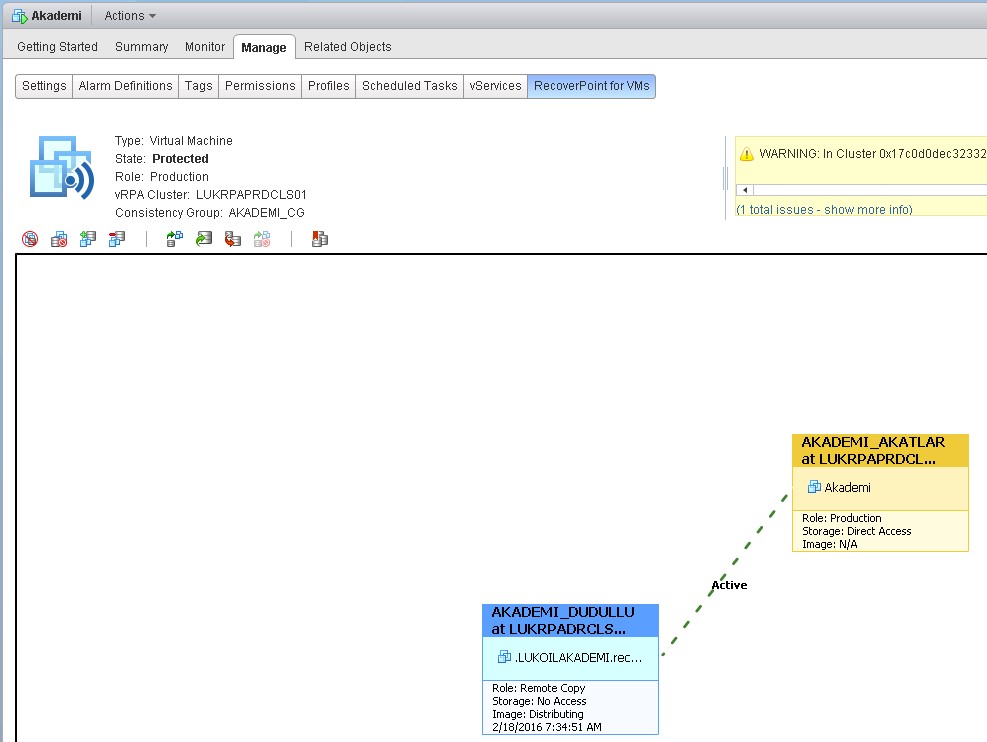Screen dimensions: 987x742
Task: Click the Active link status label
Action: click(729, 585)
